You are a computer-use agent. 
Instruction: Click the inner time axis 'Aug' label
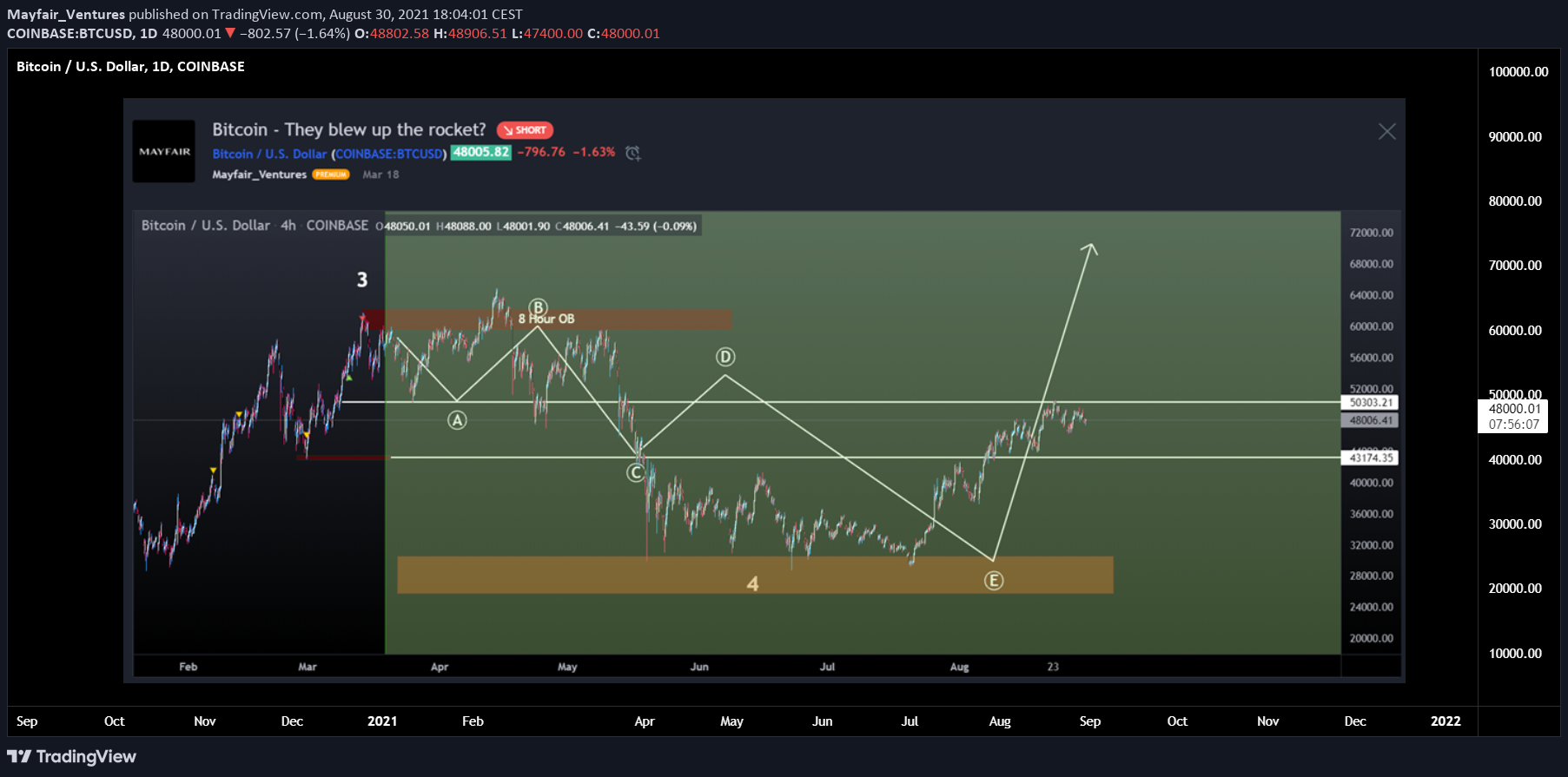click(959, 667)
